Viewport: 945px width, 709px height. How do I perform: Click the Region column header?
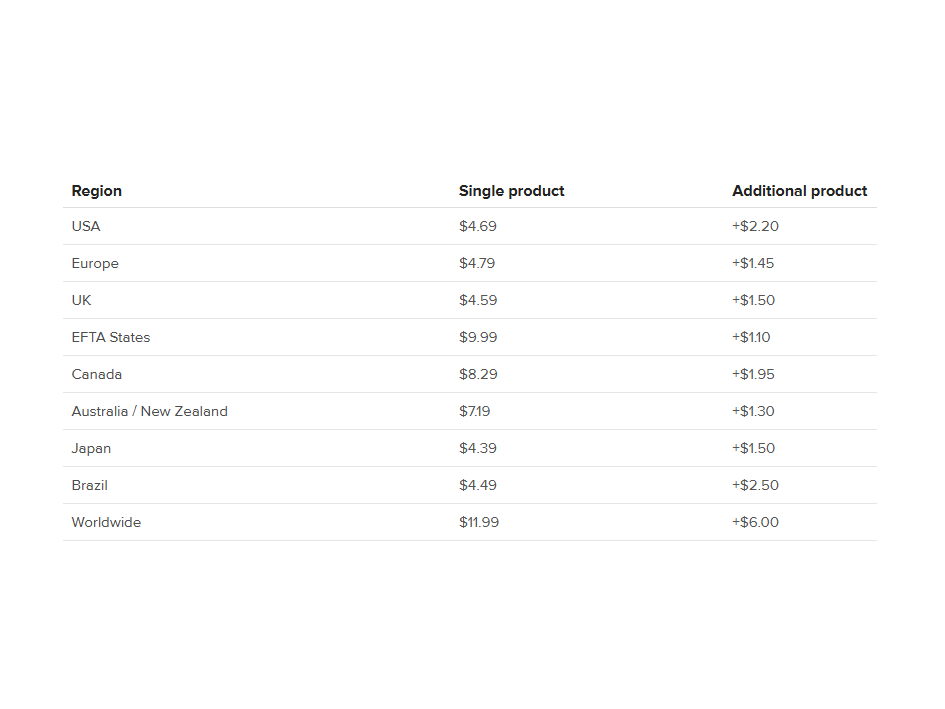tap(97, 191)
